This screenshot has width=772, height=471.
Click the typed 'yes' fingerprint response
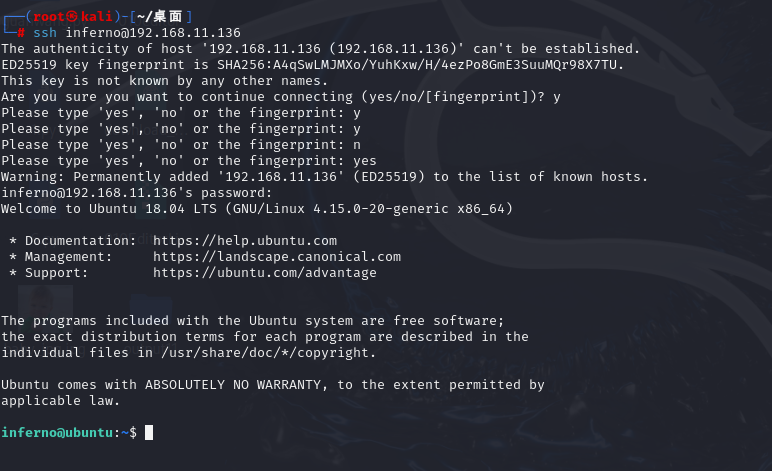coord(365,161)
